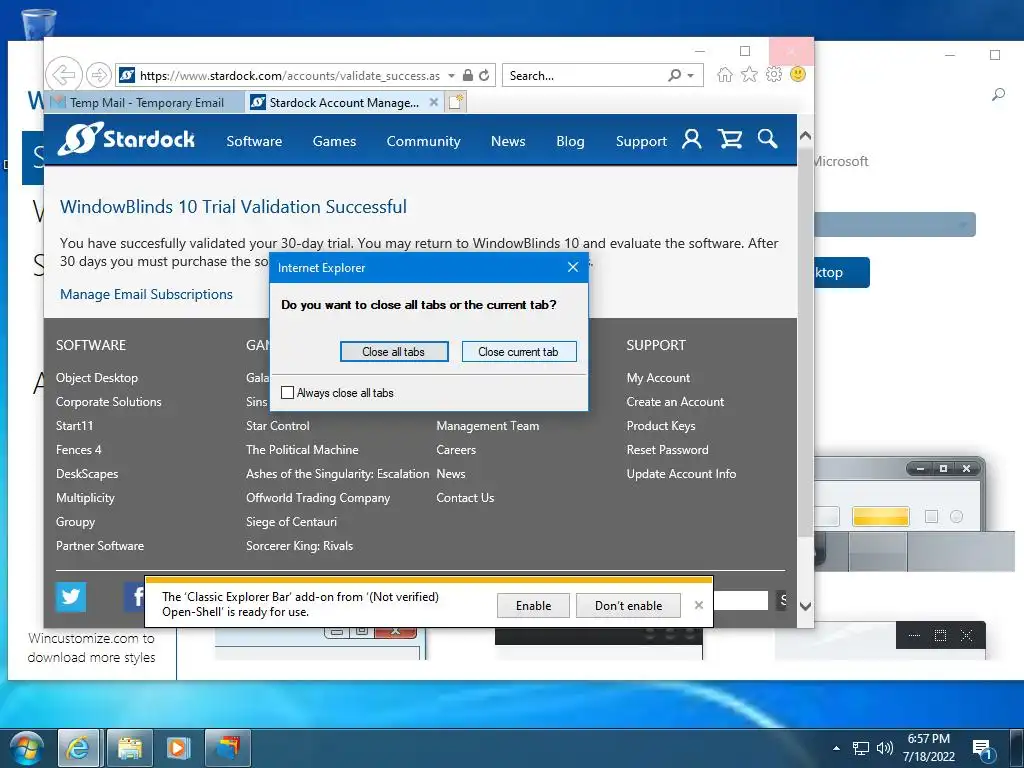Click the volume speaker tray icon
The height and width of the screenshot is (768, 1024).
884,748
